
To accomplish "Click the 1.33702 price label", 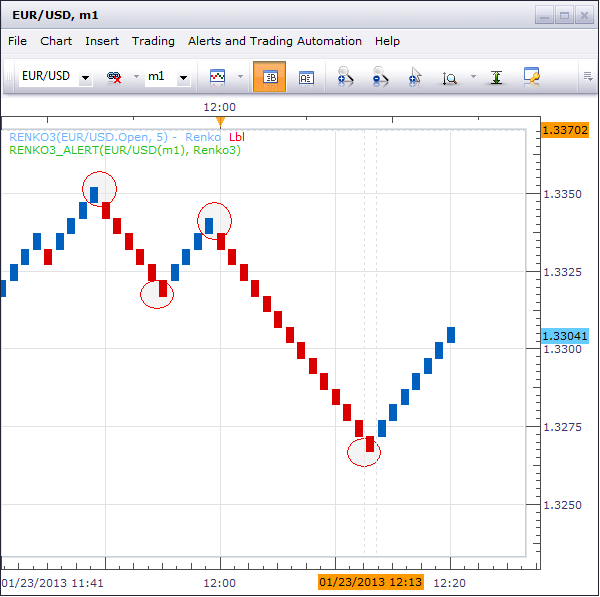I will pyautogui.click(x=565, y=130).
